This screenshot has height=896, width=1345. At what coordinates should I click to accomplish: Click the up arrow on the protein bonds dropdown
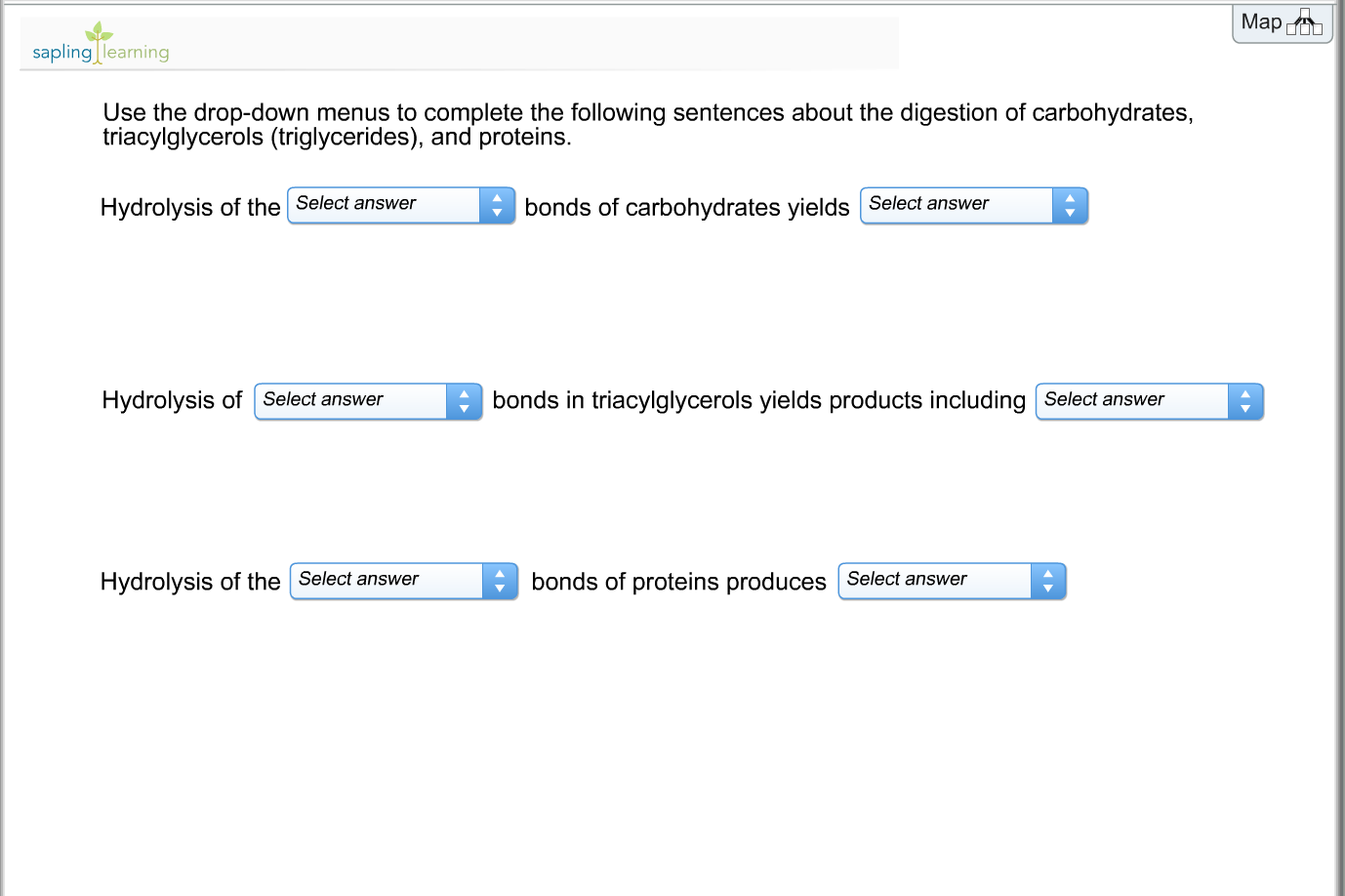pyautogui.click(x=500, y=575)
